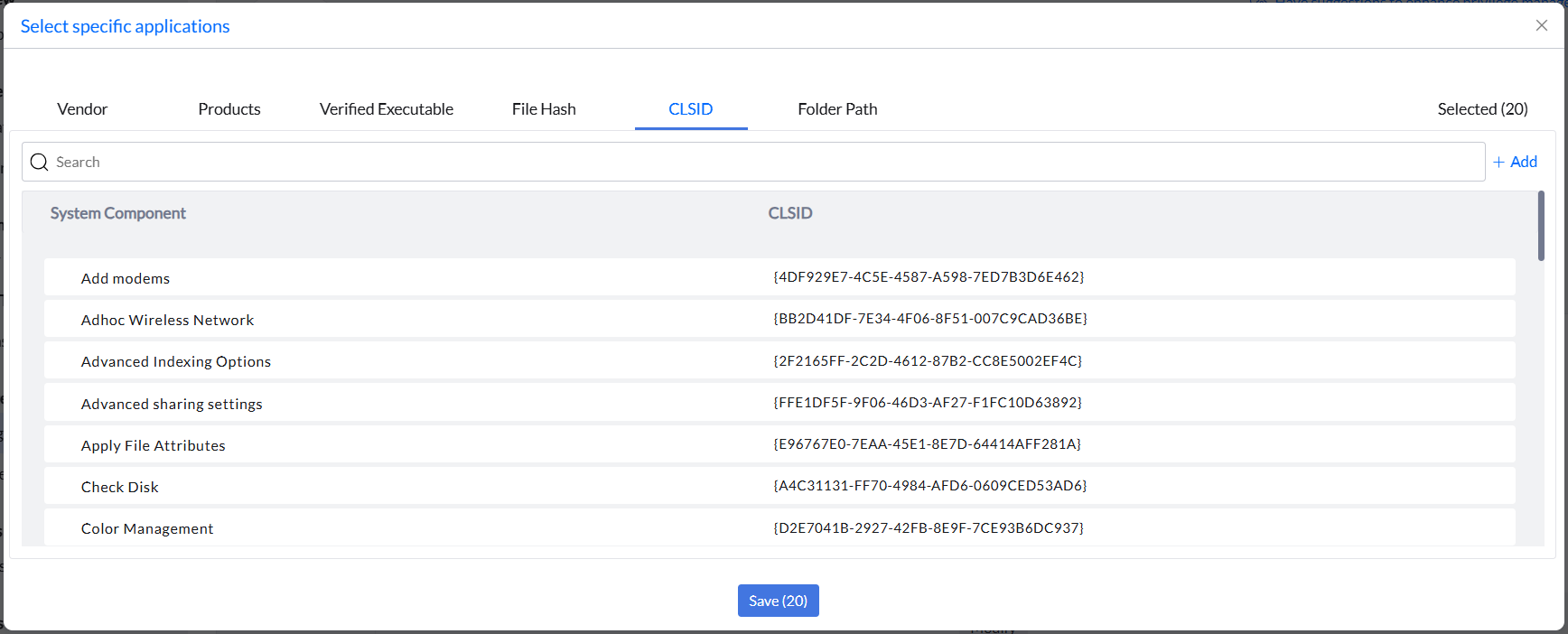
Task: Click CLSID {FFE1DF5F-9F06-46D3-AF27-F1FC10D63892}
Action: point(928,402)
